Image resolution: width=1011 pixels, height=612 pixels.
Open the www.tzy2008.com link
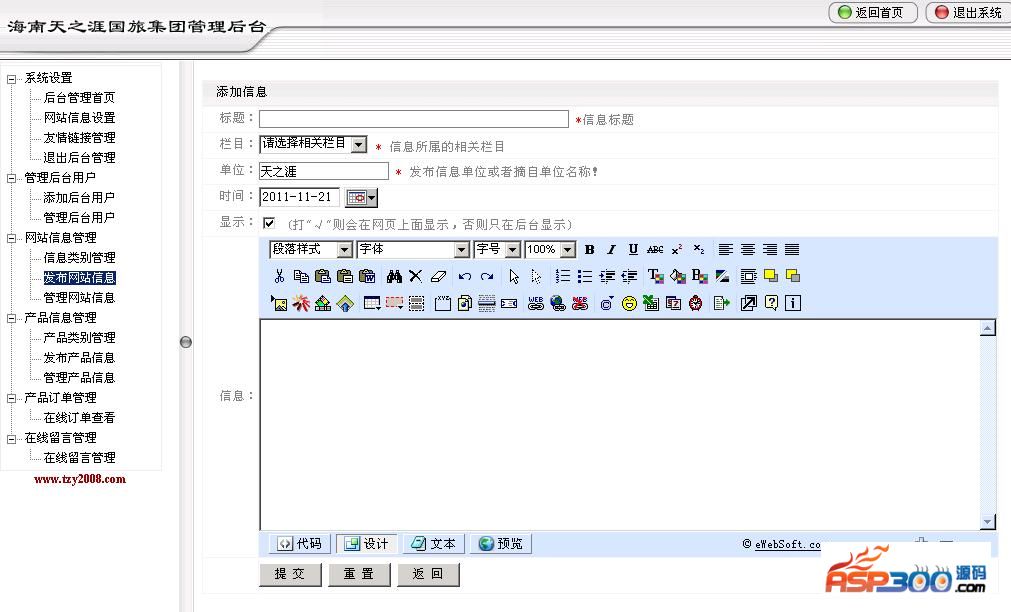tap(80, 479)
